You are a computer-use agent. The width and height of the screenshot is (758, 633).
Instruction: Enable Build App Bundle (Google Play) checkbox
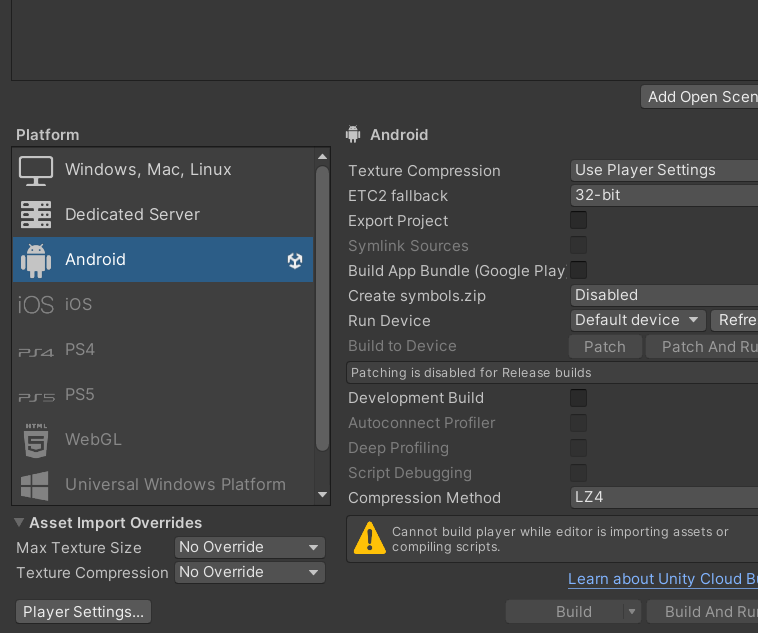578,270
